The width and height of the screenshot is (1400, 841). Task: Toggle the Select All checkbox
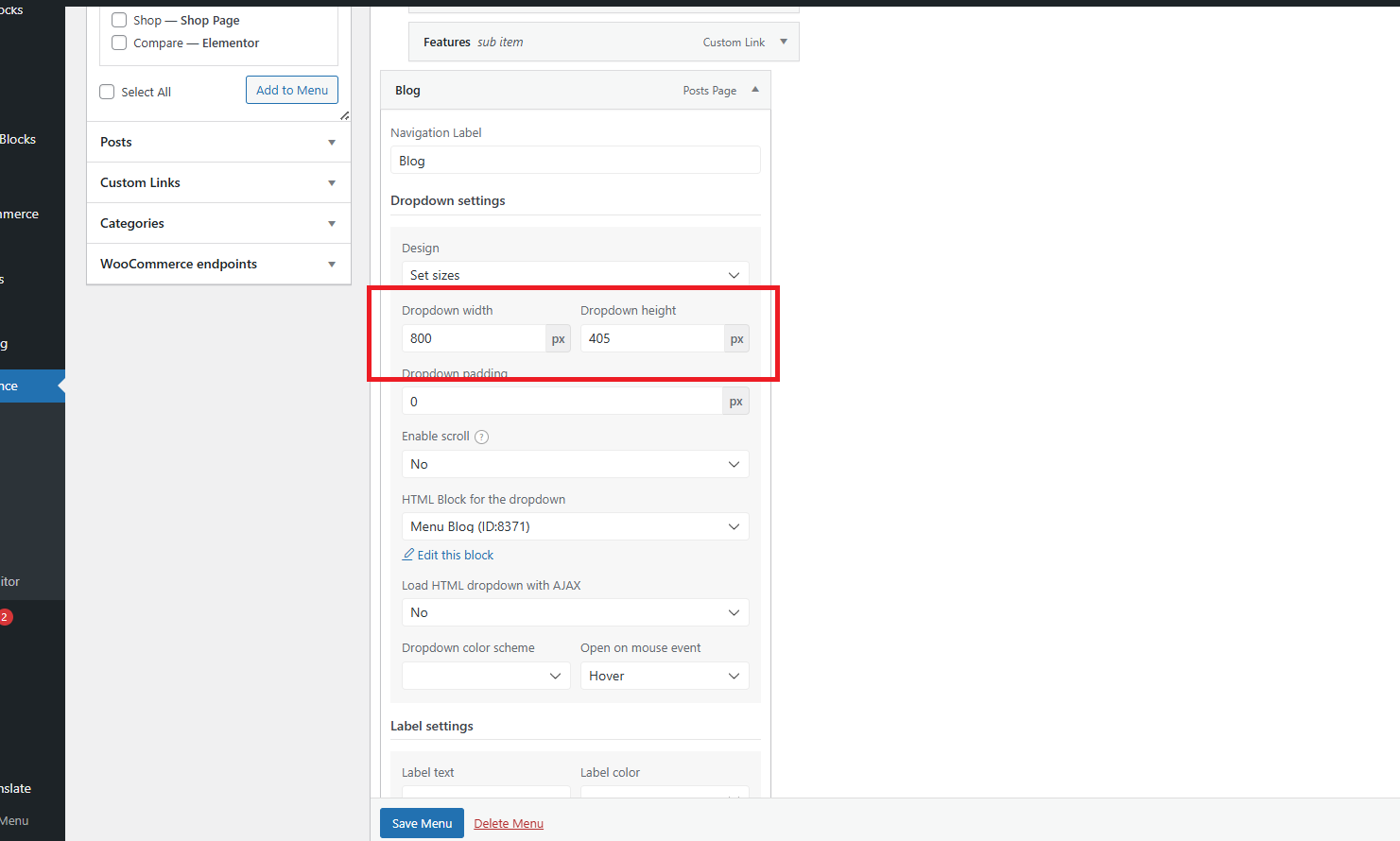pos(107,92)
